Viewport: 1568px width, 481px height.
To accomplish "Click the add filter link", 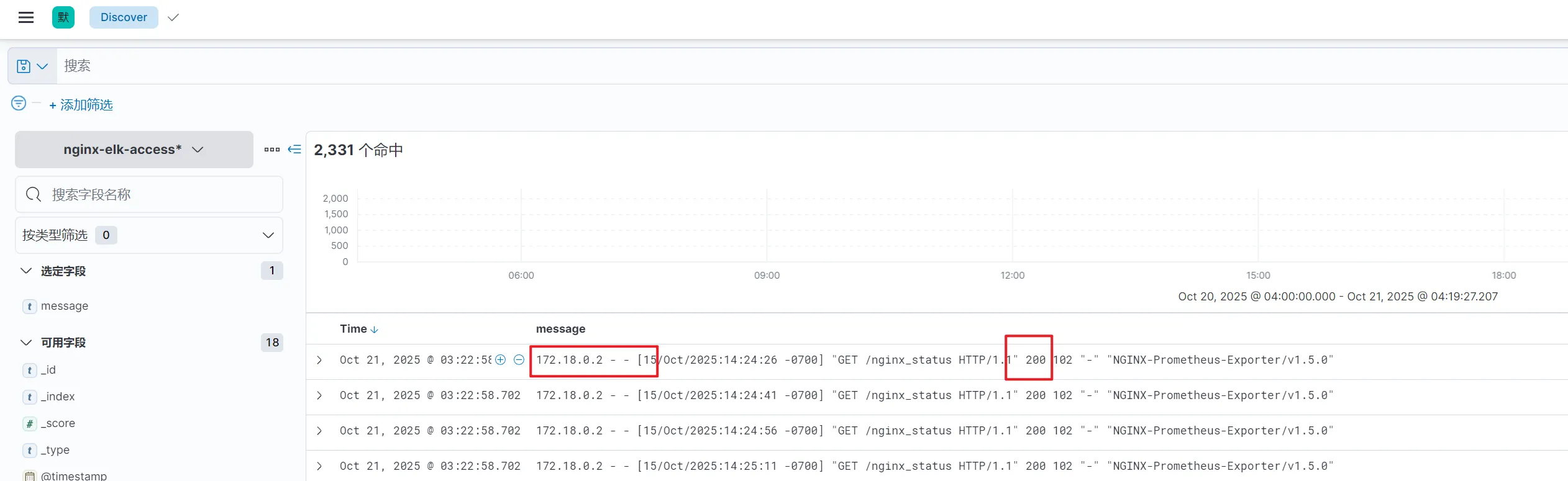I will coord(81,105).
